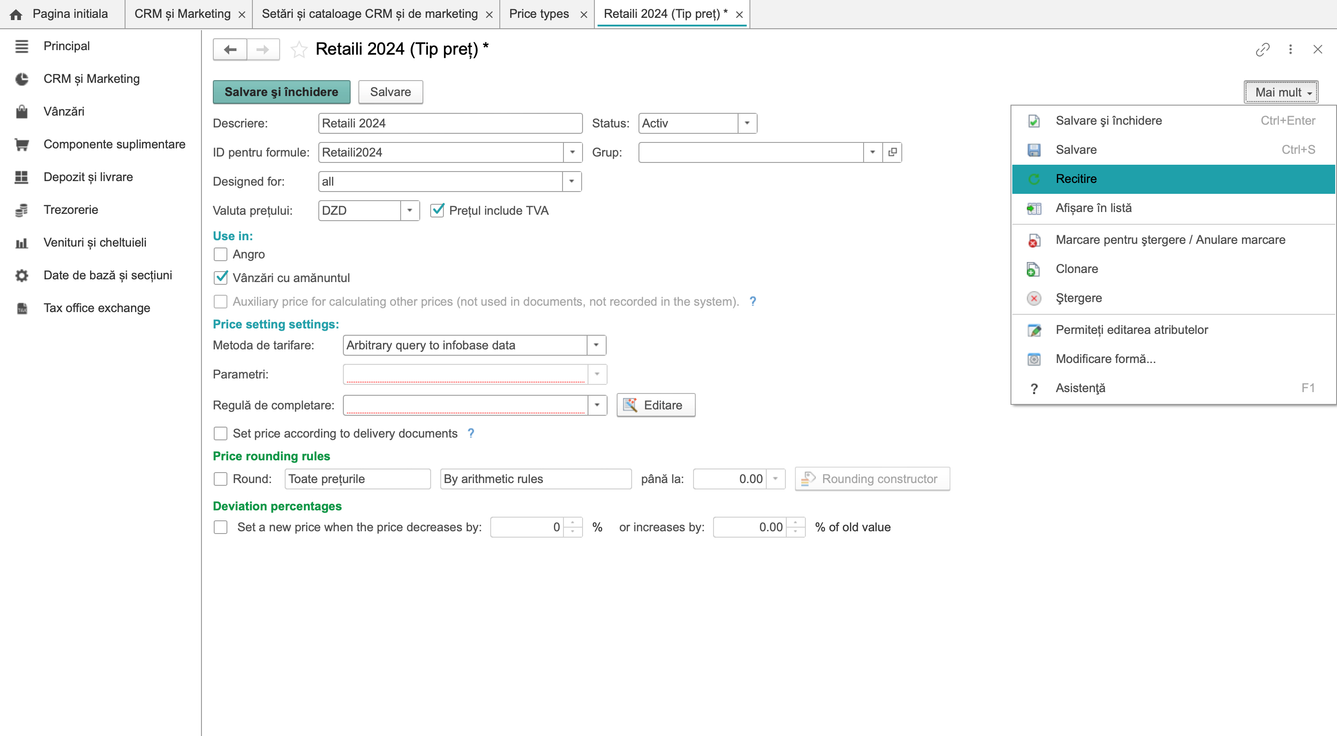The height and width of the screenshot is (736, 1337).
Task: Toggle the Prețul include TVA checkbox
Action: pos(437,211)
